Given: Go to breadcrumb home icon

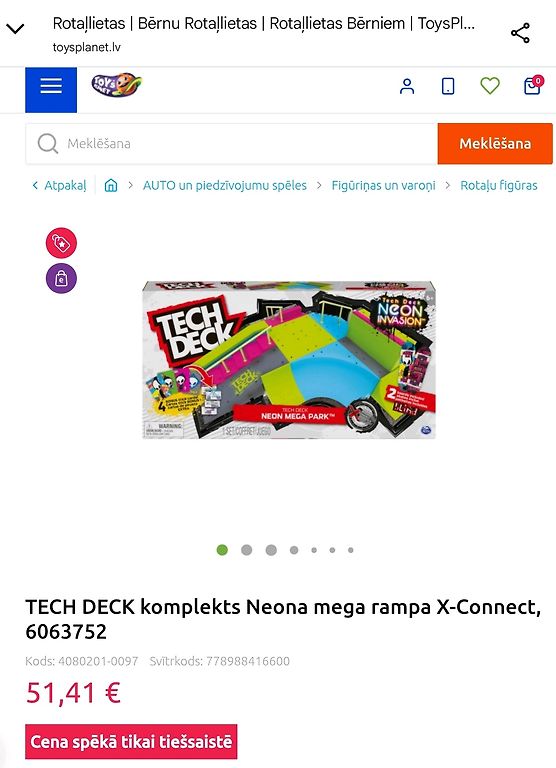Looking at the screenshot, I should [111, 185].
